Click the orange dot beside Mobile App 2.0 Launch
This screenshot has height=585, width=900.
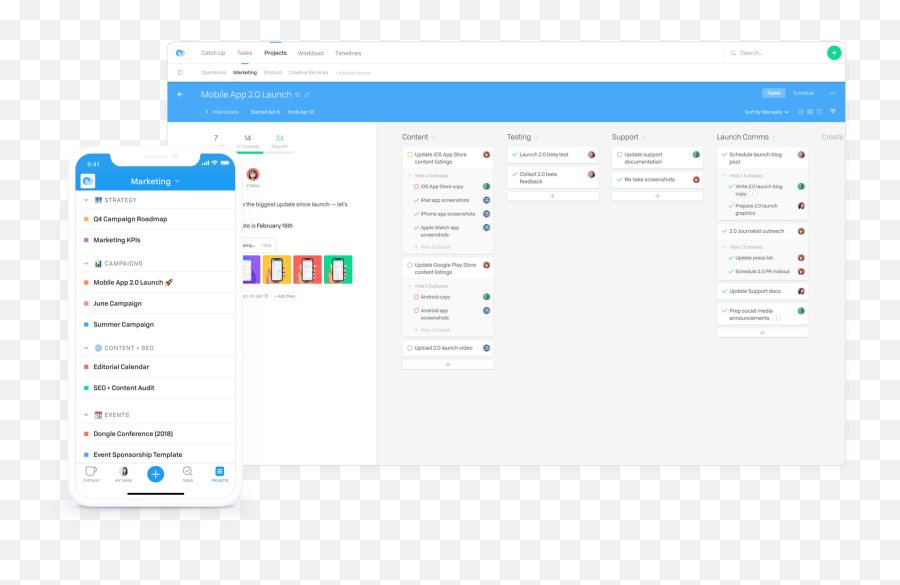coord(88,282)
